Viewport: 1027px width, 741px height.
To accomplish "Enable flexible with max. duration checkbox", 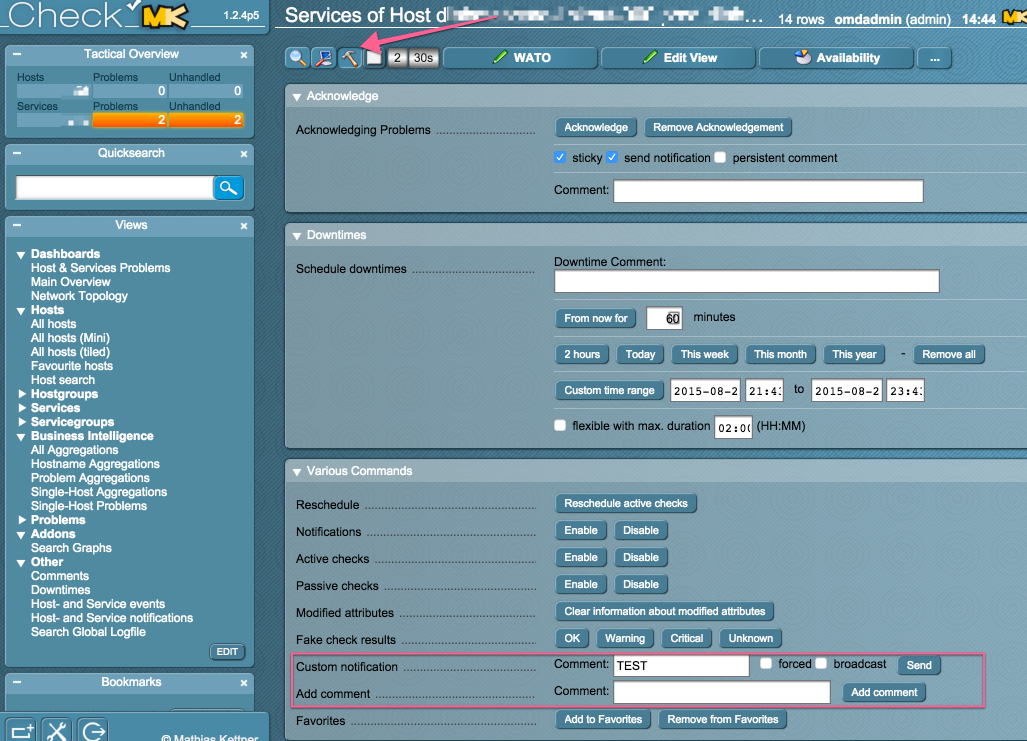I will pos(560,425).
